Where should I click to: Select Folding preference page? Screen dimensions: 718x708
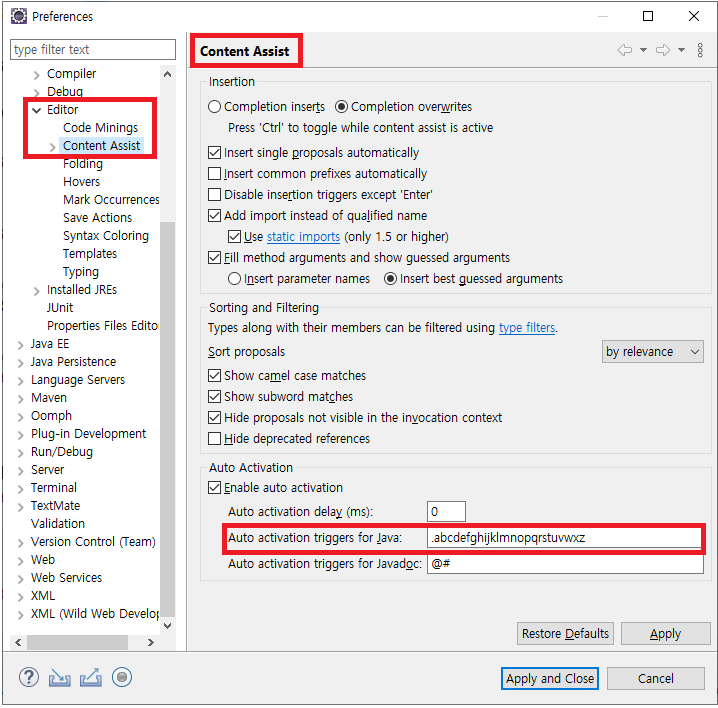pos(83,163)
